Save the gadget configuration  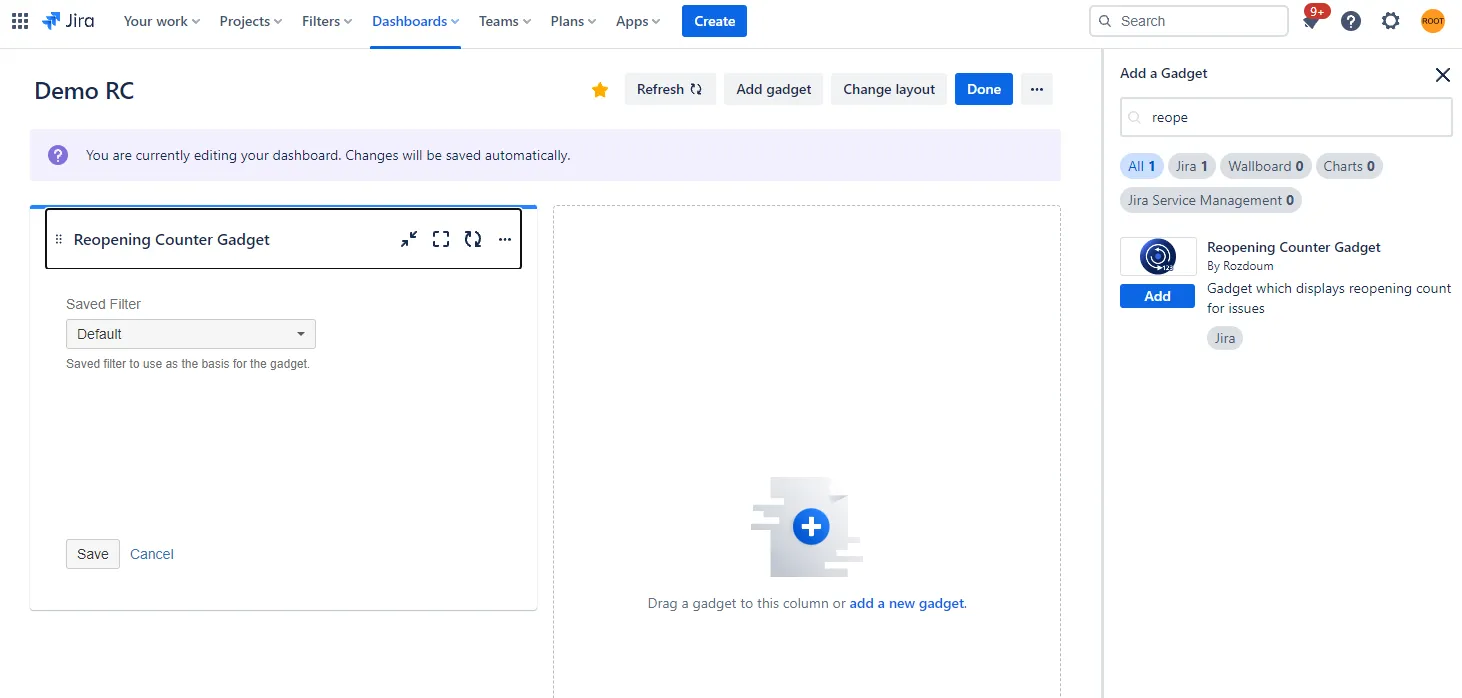point(93,554)
